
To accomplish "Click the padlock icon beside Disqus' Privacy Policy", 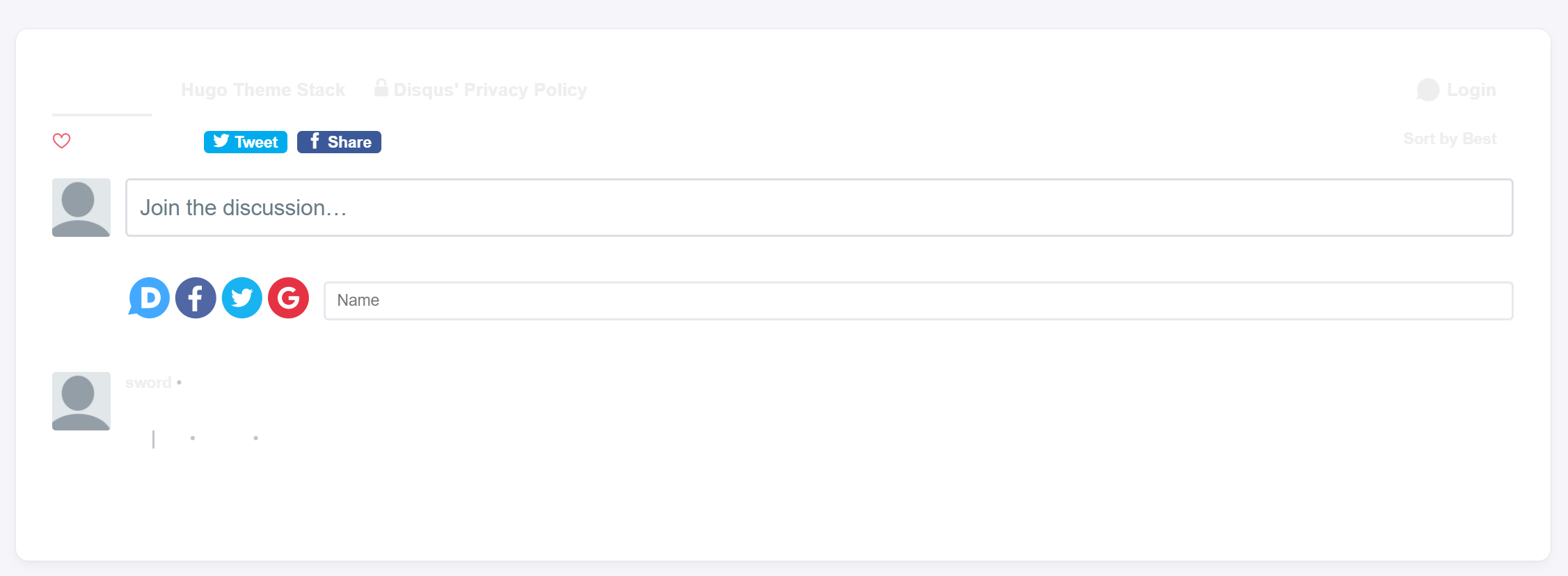I will (381, 88).
